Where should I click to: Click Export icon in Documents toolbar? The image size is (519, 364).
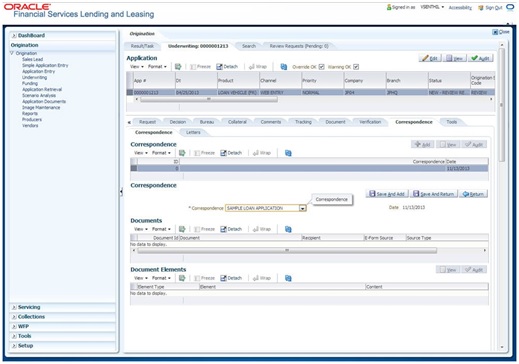(182, 229)
